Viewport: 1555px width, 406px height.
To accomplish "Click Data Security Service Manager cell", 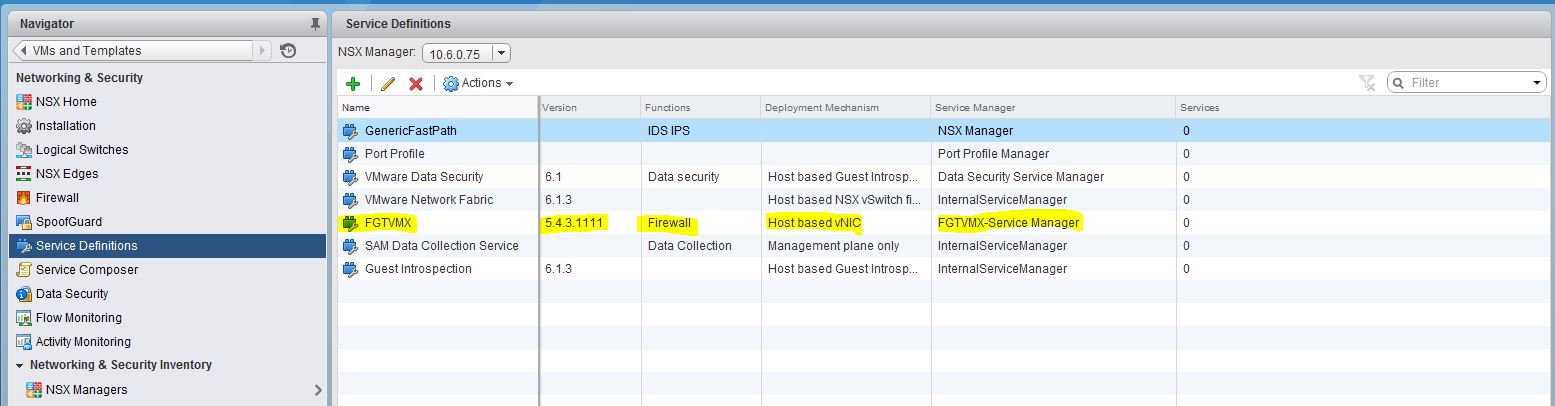I will (x=1021, y=177).
